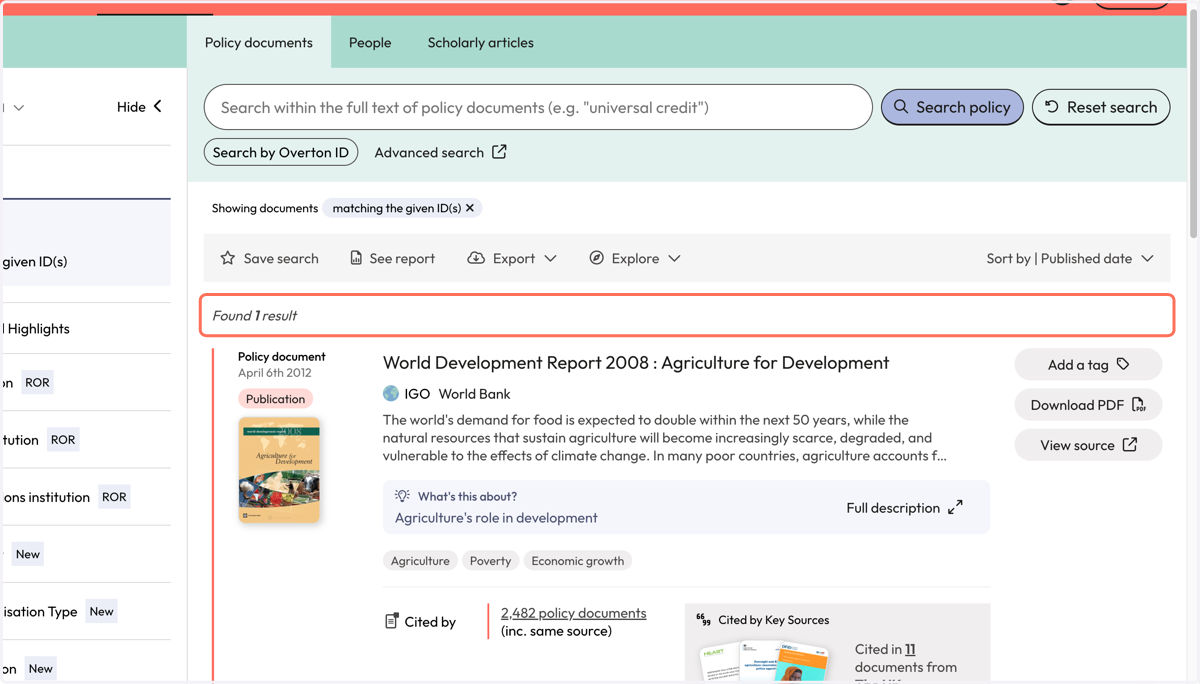Click the Cited by Key Sources quote icon
1200x684 pixels.
tap(703, 620)
